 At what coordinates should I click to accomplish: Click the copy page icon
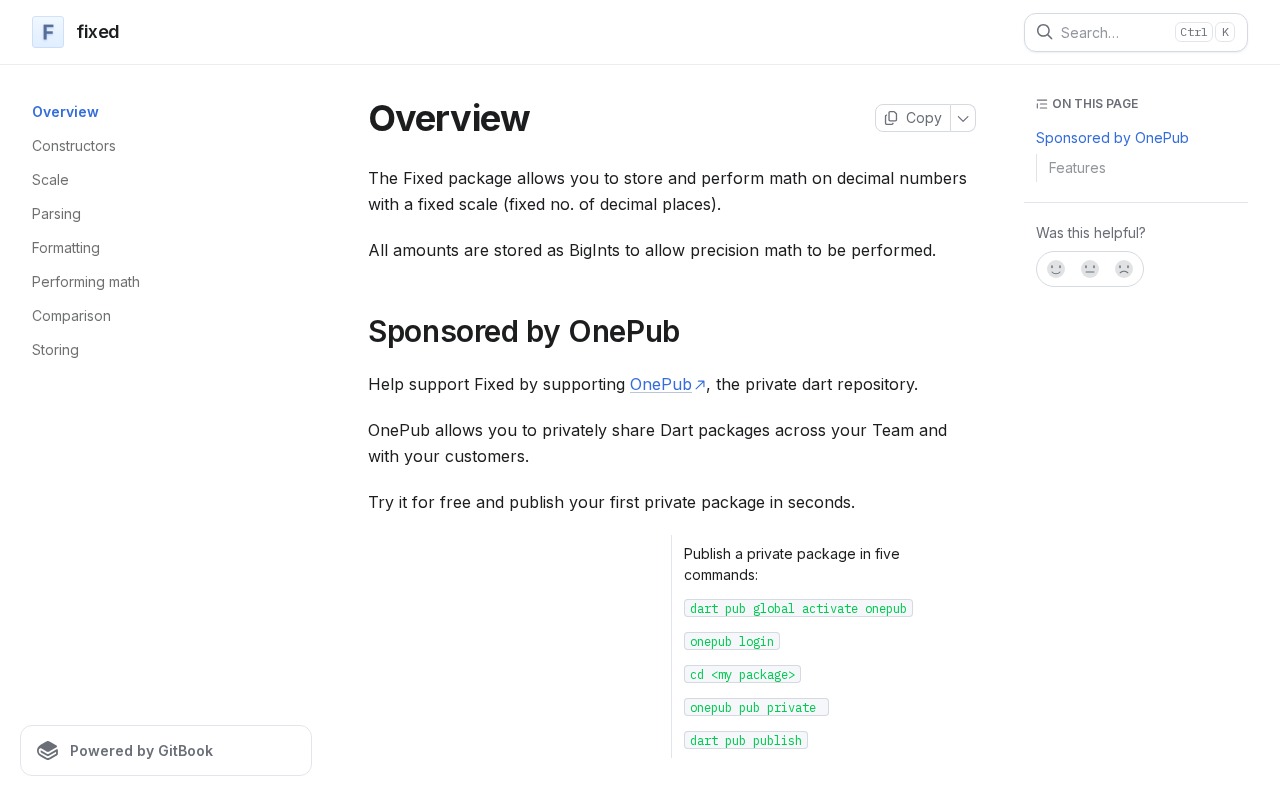(x=891, y=118)
